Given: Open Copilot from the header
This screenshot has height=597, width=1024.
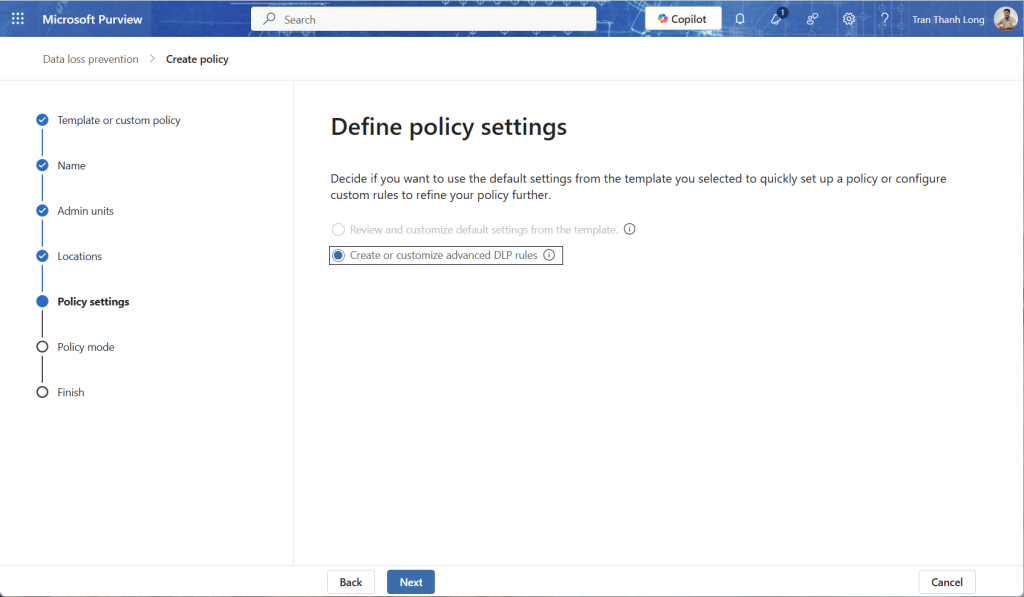Looking at the screenshot, I should click(x=683, y=19).
